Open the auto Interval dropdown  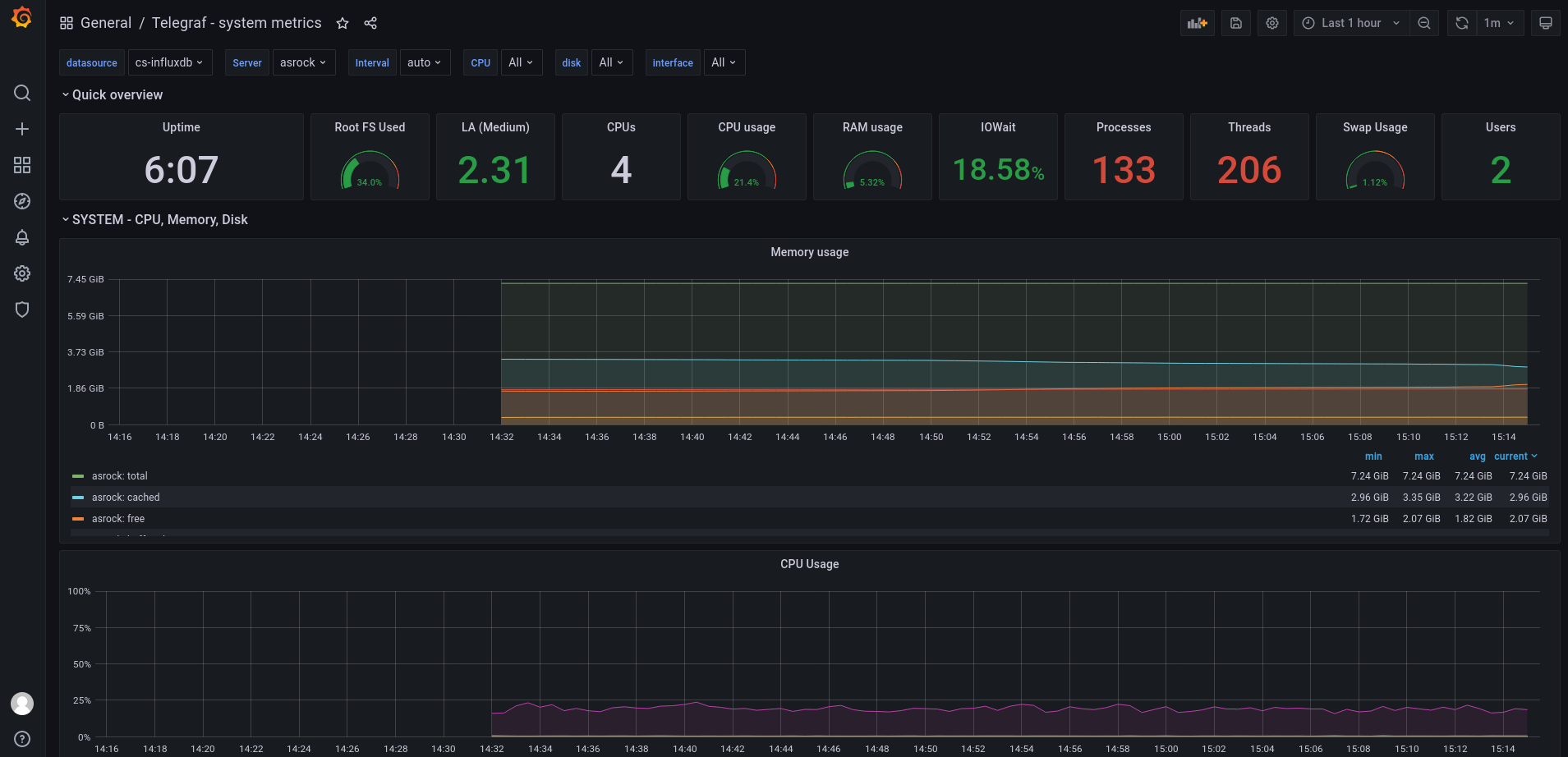click(x=424, y=62)
